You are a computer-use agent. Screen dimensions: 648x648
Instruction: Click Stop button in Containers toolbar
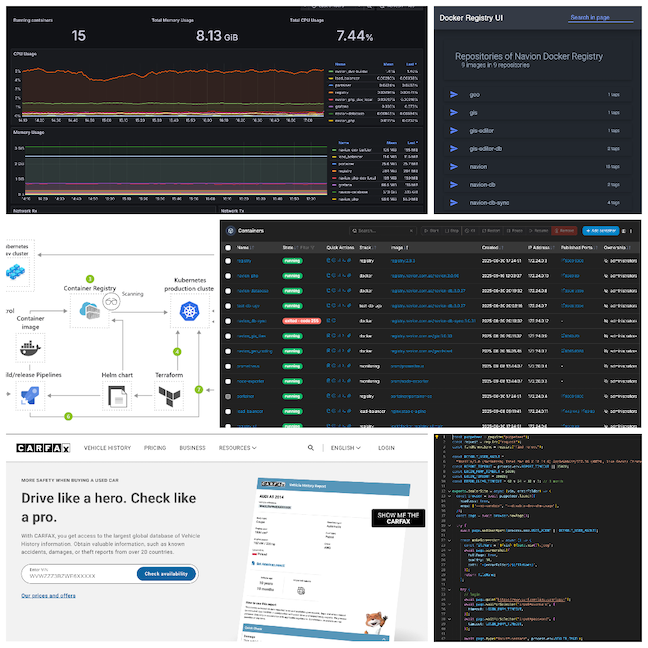(451, 231)
